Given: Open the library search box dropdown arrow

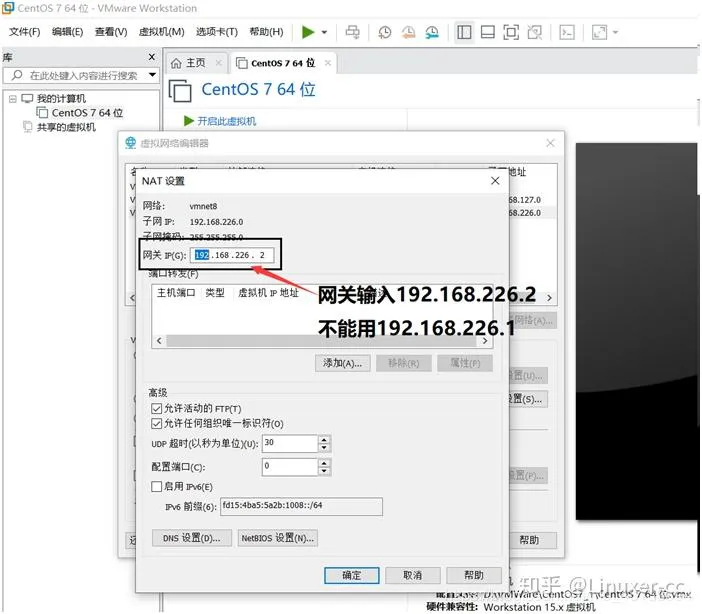Looking at the screenshot, I should [x=152, y=75].
